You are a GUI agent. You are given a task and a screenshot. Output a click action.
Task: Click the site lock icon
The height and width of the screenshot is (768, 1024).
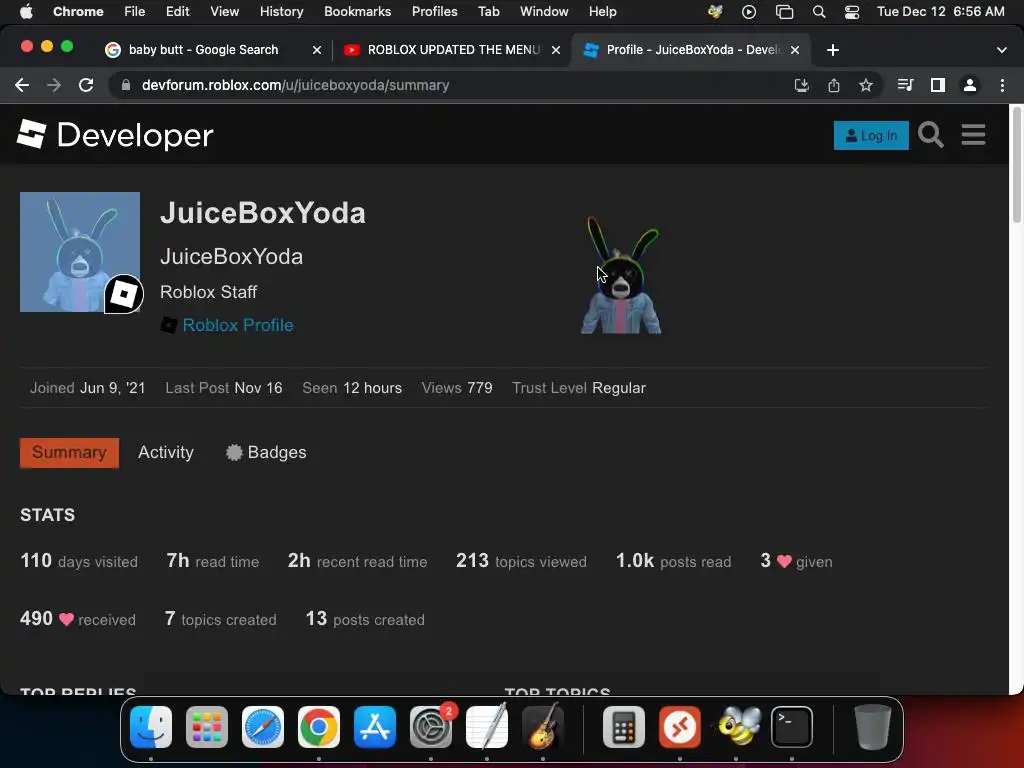pyautogui.click(x=126, y=85)
